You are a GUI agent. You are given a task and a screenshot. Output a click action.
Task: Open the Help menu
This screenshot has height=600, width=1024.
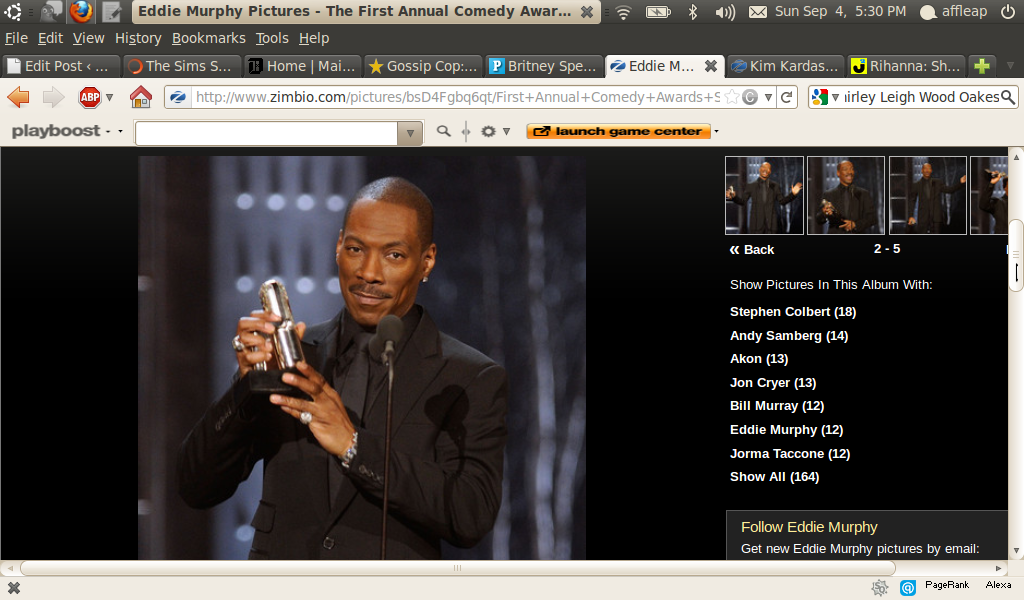click(x=314, y=39)
